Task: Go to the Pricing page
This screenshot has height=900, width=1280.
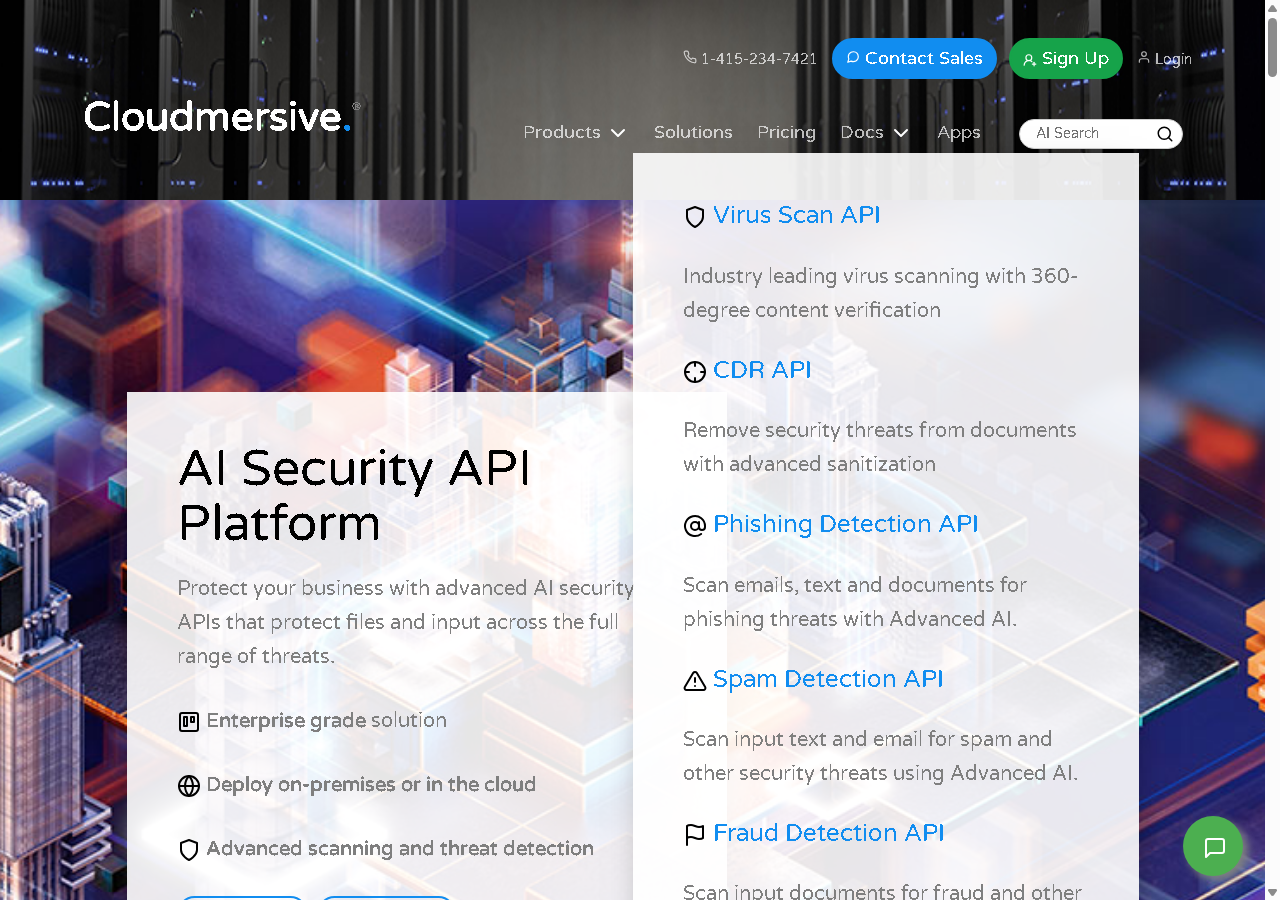Action: coord(786,132)
